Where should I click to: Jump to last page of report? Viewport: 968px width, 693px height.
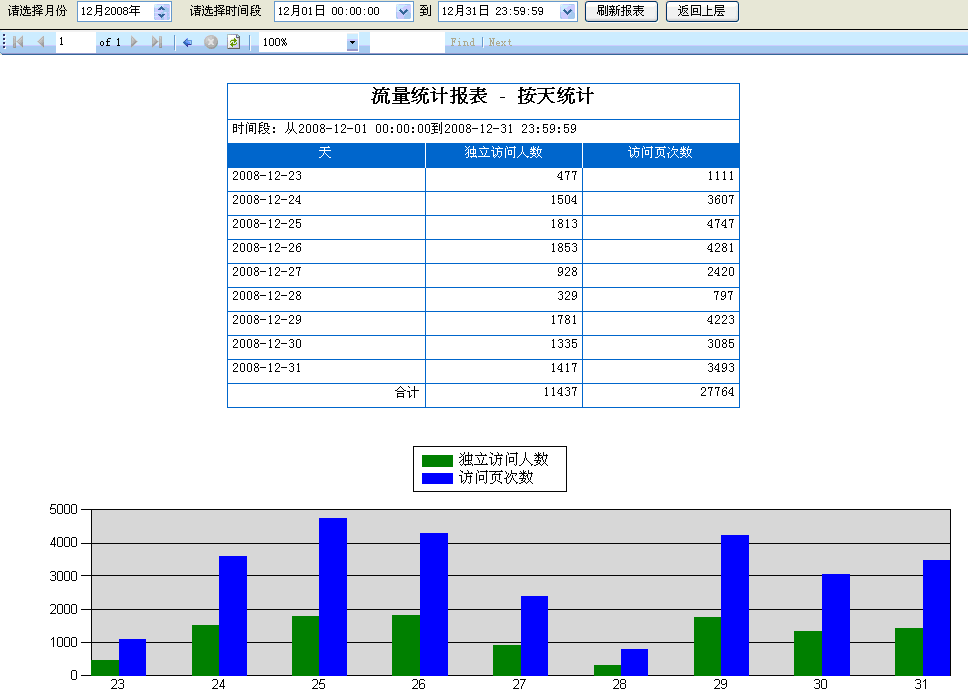click(157, 42)
